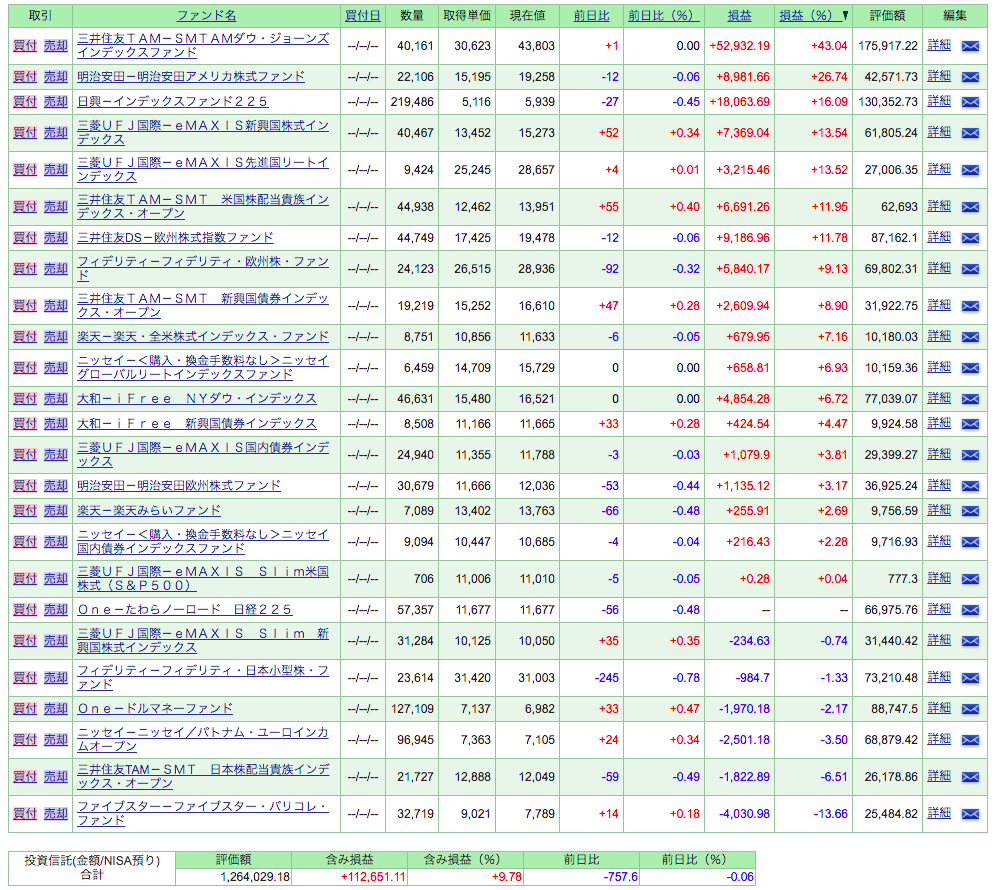Open 詳細 for 大和－iFree 新興国債券インデックス
997x890 pixels.
pos(939,423)
